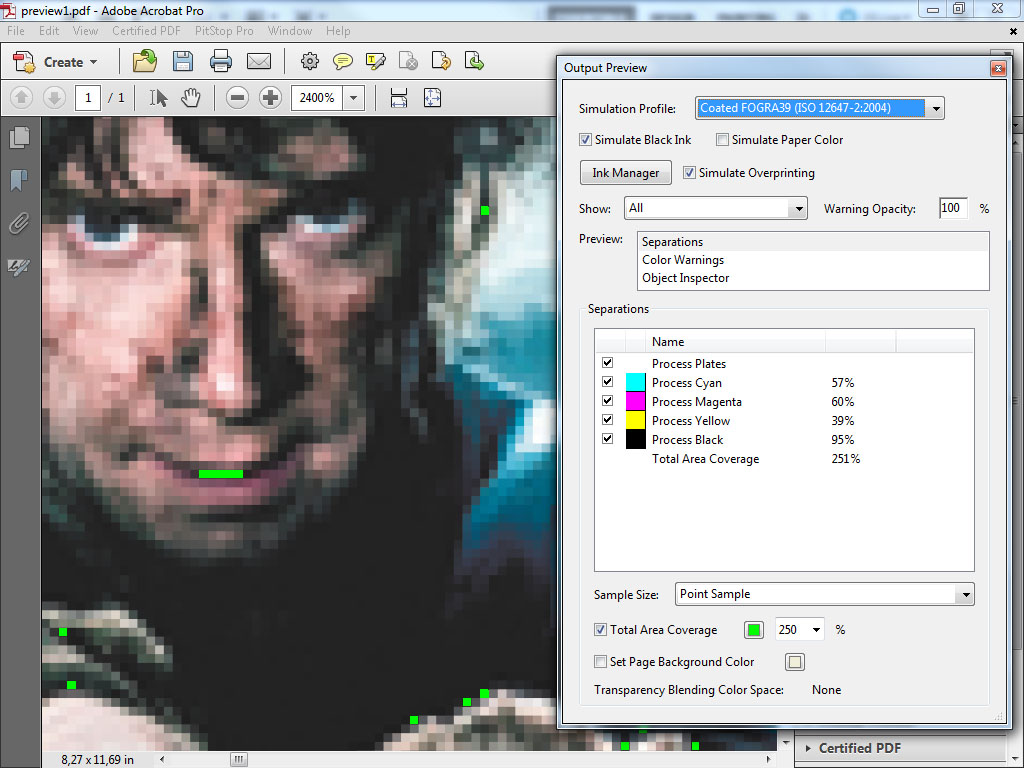Click the page background color swatch

point(795,662)
